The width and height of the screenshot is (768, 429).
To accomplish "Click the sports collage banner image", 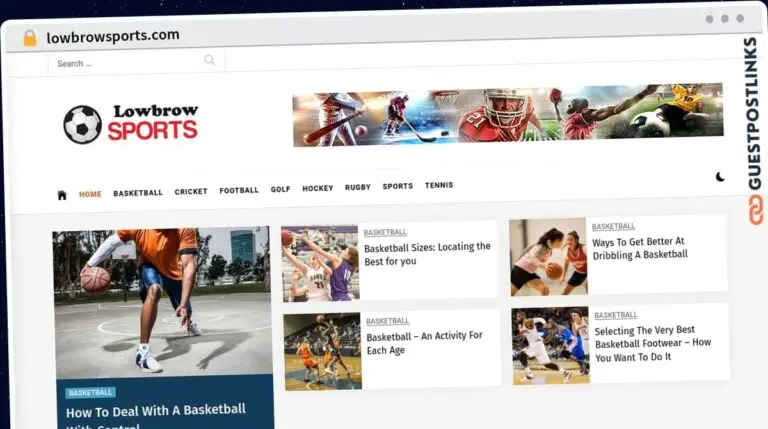I will point(508,116).
